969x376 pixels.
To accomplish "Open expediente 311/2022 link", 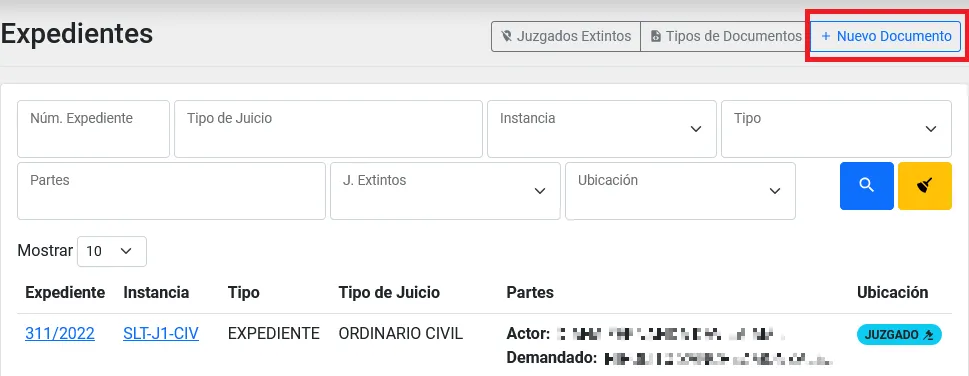I will 60,334.
